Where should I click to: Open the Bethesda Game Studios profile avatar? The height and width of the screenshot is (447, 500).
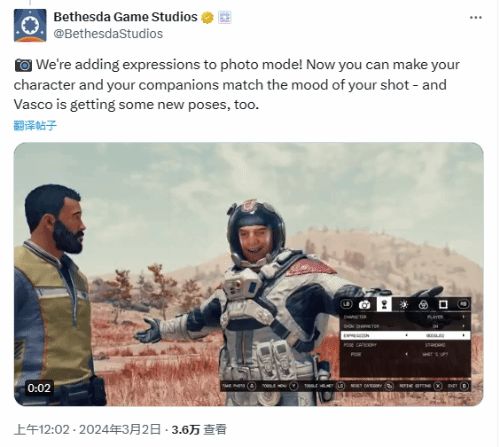30,25
